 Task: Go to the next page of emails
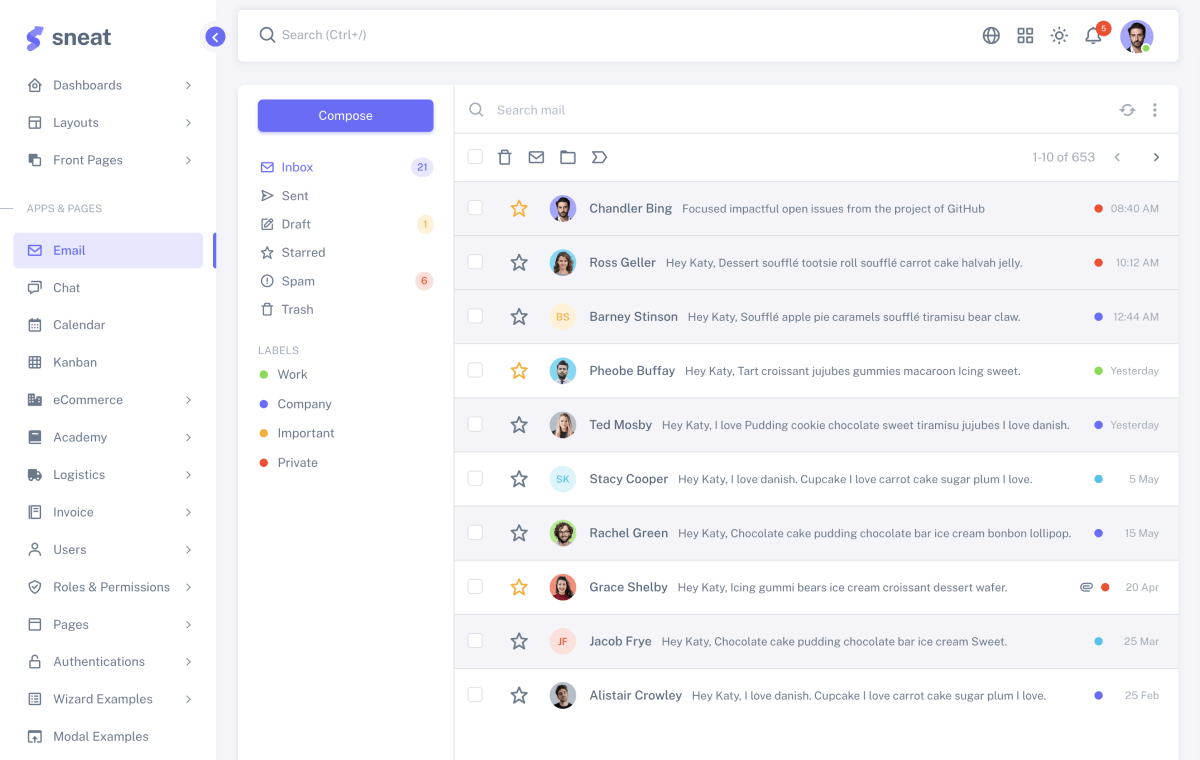click(1156, 157)
